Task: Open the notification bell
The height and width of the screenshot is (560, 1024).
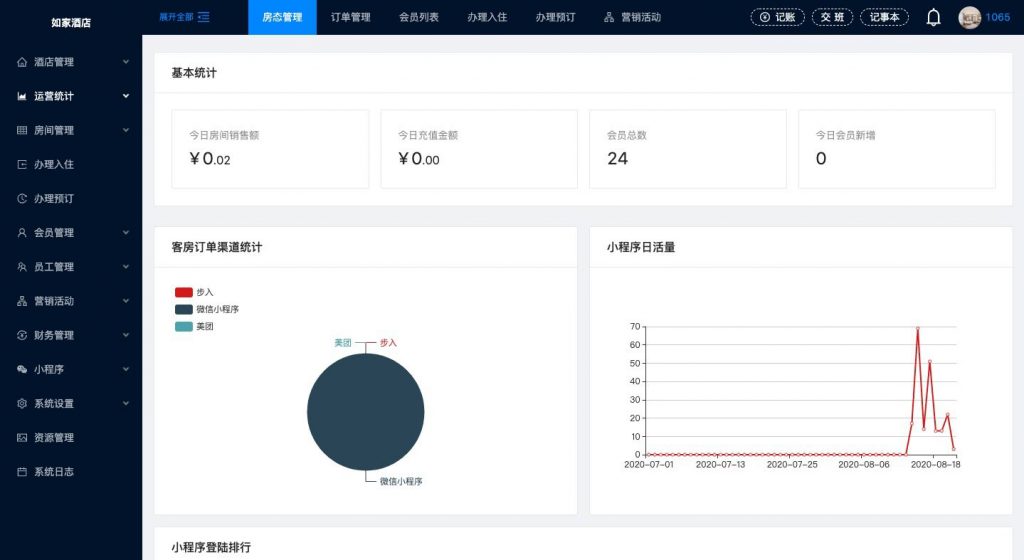Action: (x=934, y=18)
